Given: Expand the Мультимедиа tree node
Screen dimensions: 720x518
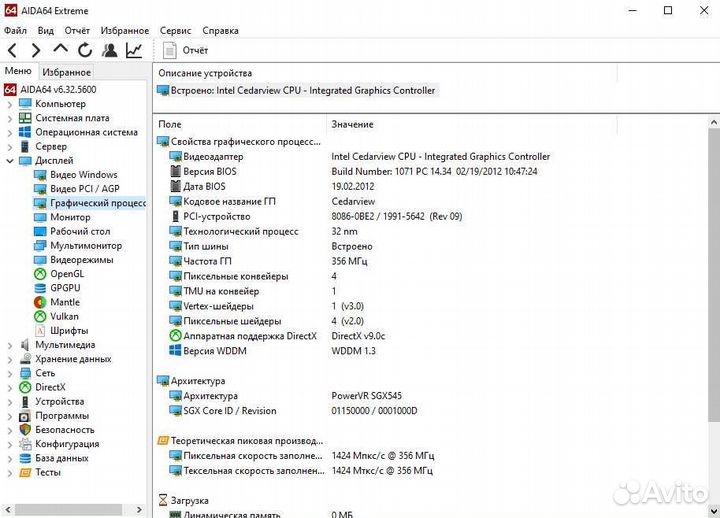Looking at the screenshot, I should tap(11, 345).
